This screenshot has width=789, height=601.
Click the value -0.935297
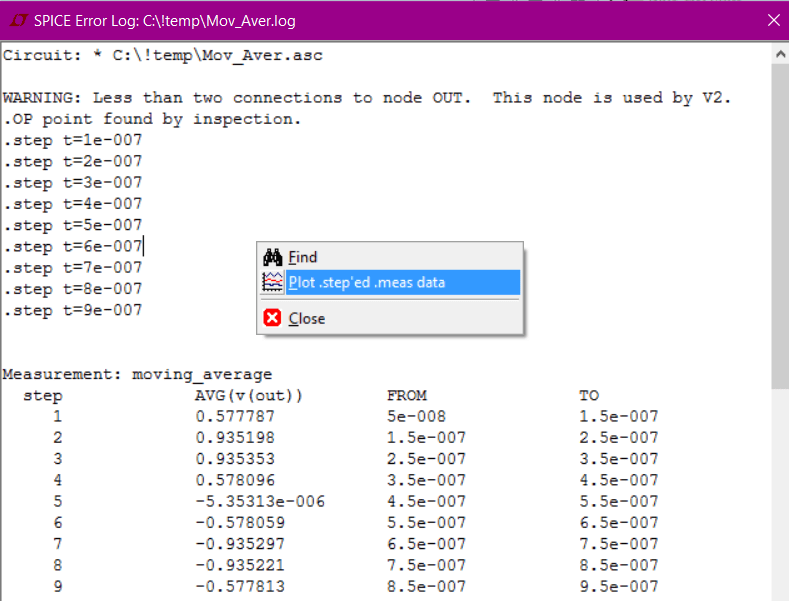pyautogui.click(x=240, y=544)
